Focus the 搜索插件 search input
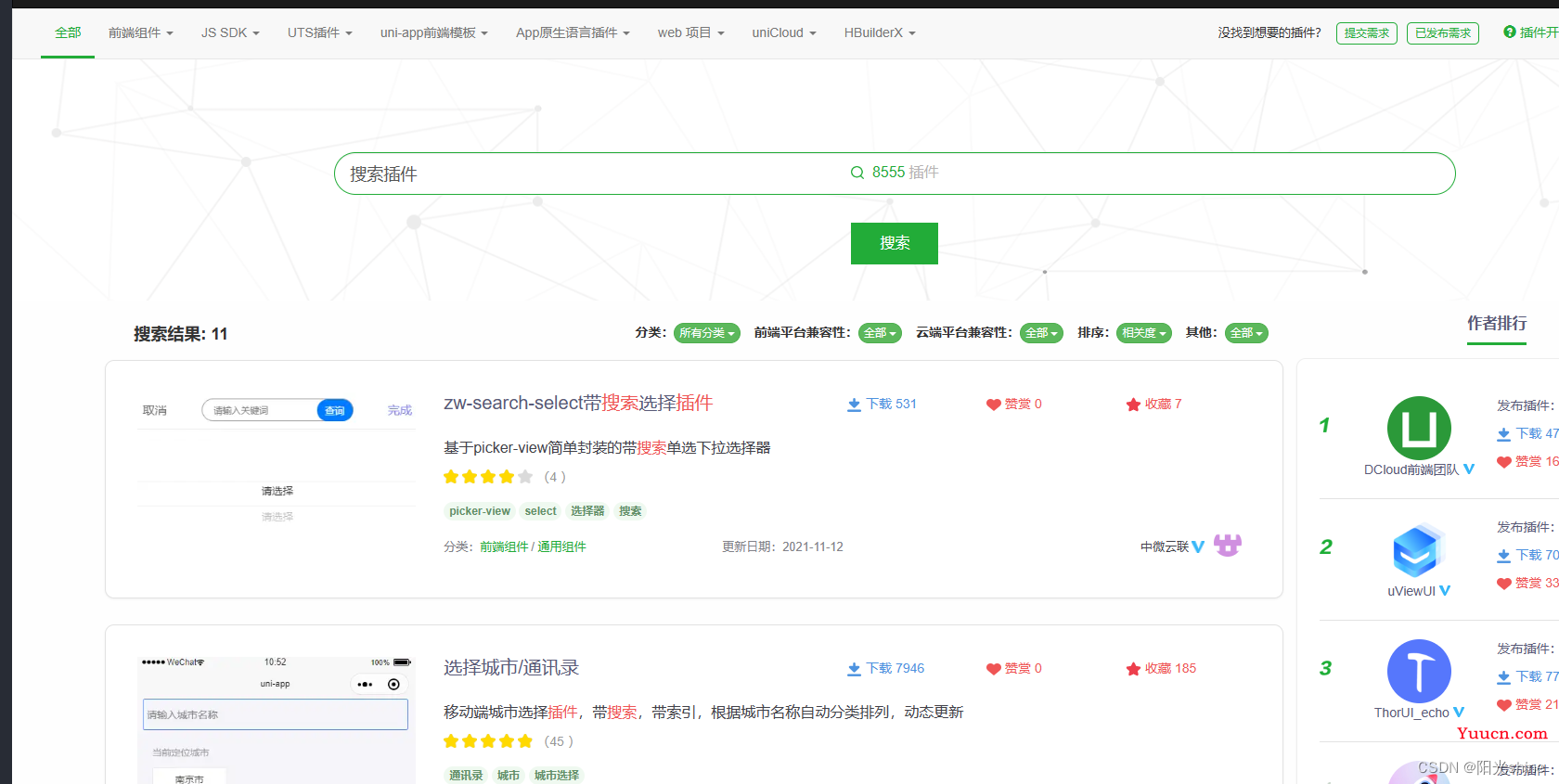 (x=894, y=174)
